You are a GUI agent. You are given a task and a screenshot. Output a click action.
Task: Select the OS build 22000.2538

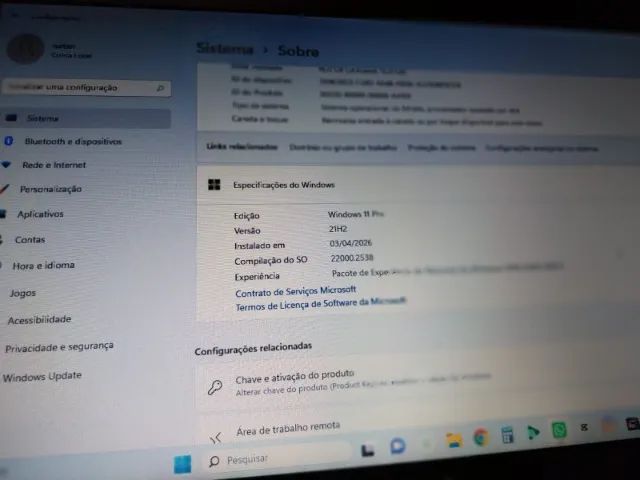click(352, 258)
